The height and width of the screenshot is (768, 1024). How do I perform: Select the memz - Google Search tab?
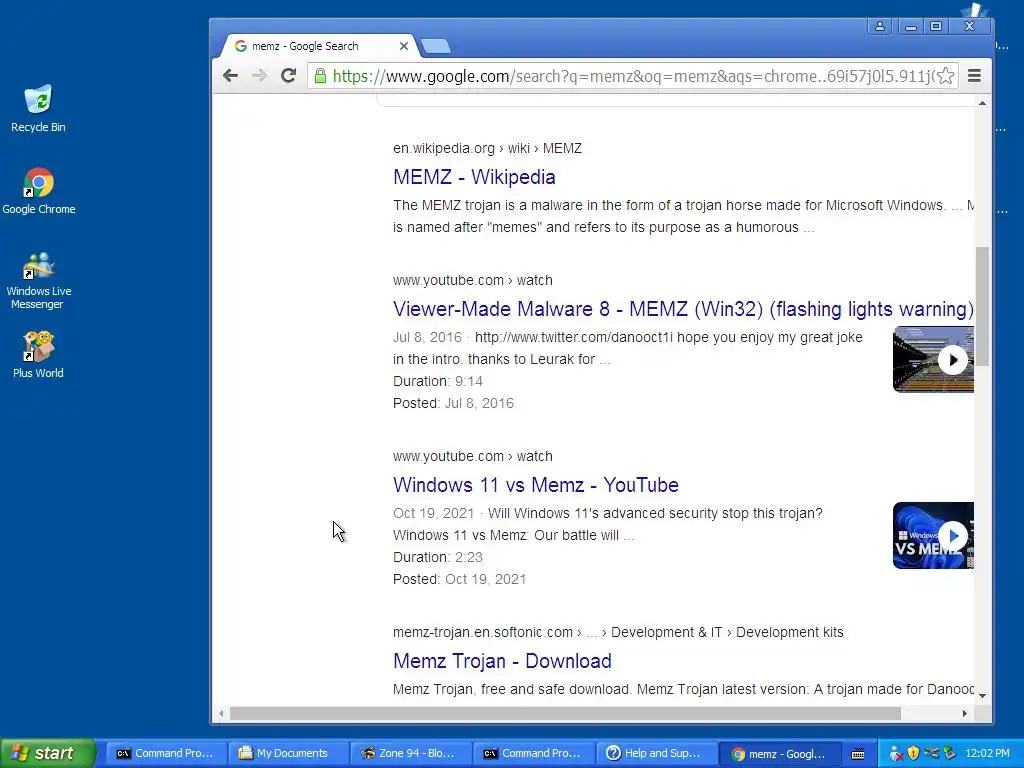[319, 46]
